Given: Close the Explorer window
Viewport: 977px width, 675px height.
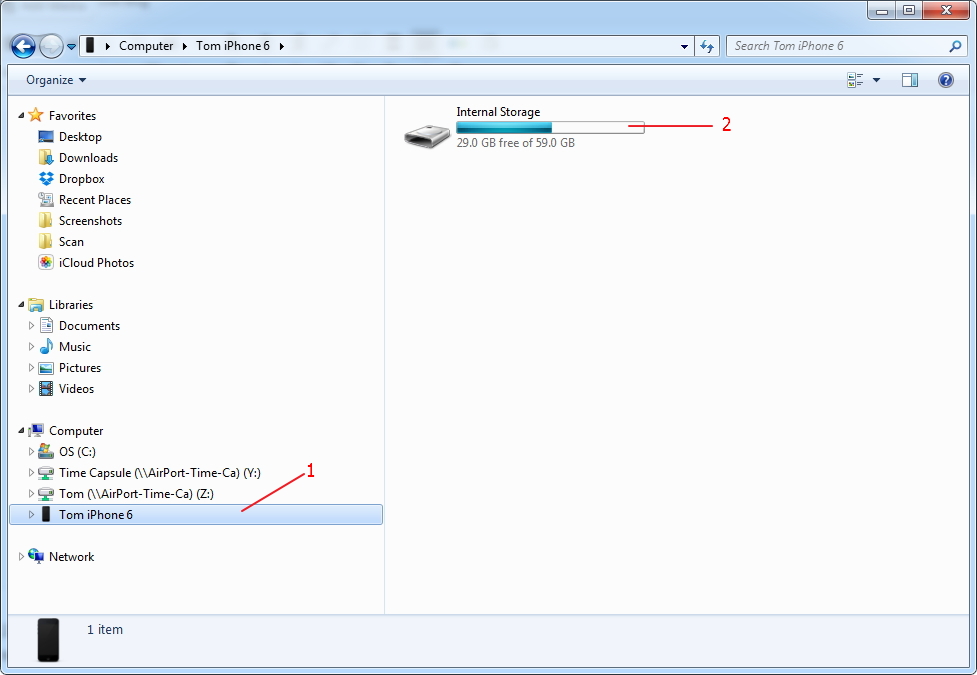Looking at the screenshot, I should click(x=946, y=11).
